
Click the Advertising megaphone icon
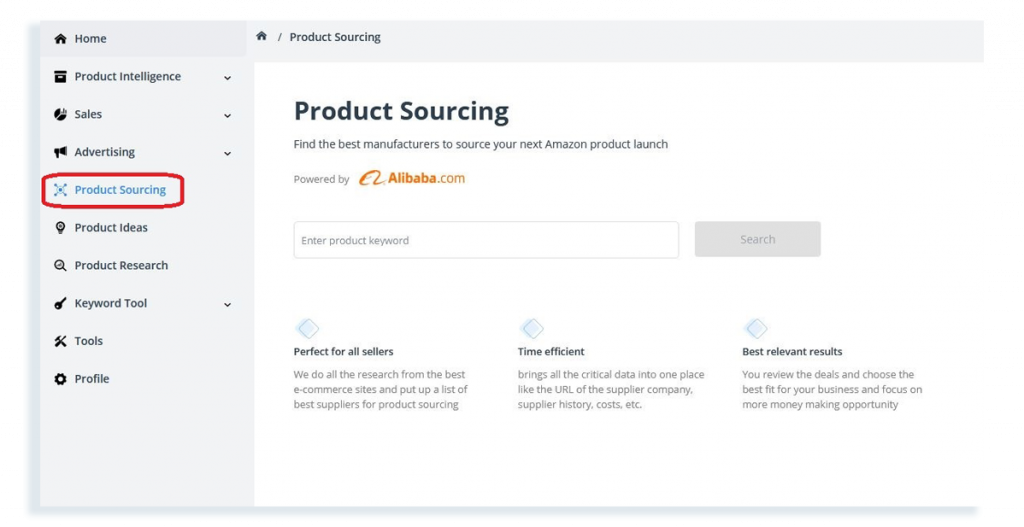click(60, 152)
